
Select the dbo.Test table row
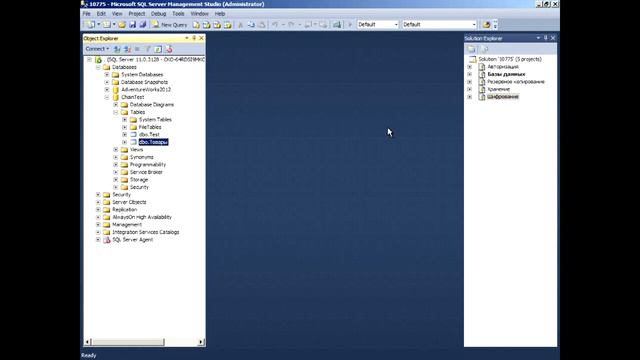(149, 134)
